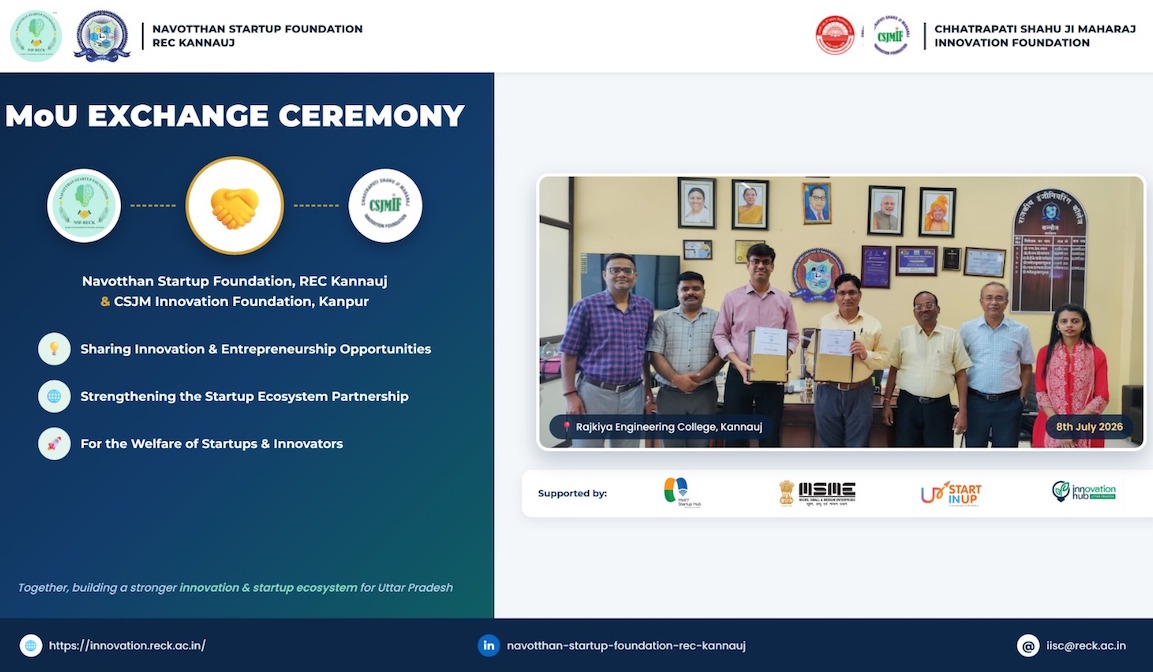Open the https://innovation.reck.ac.in/ link

click(127, 646)
